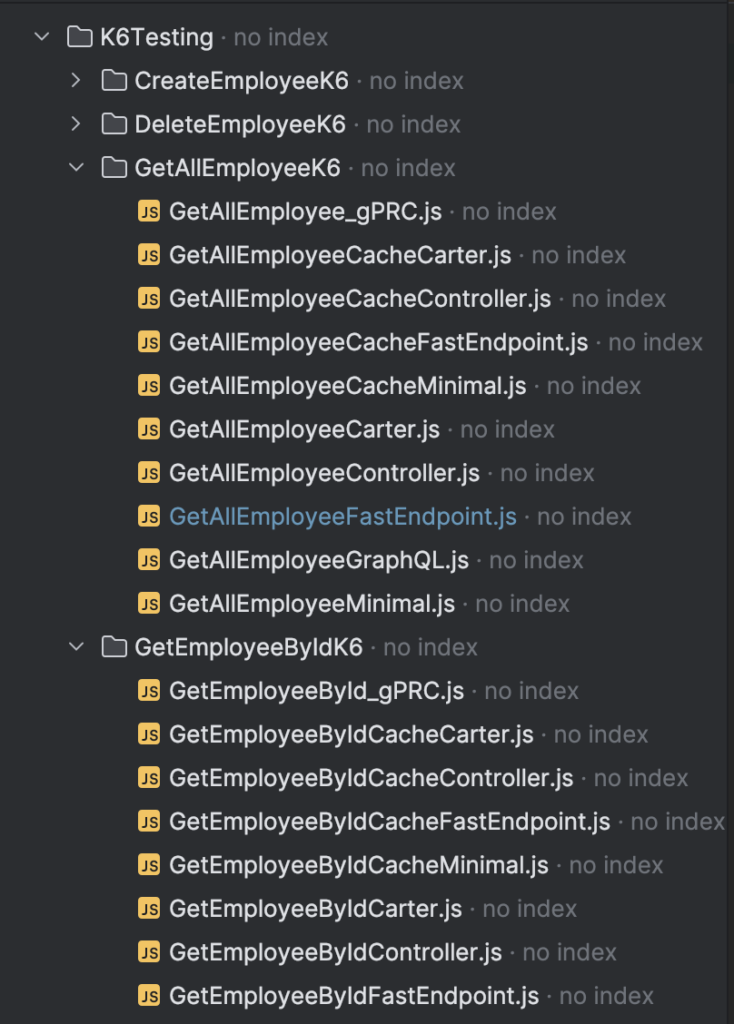
Task: Click the GetAllEmployeeK6 folder icon
Action: pos(114,168)
